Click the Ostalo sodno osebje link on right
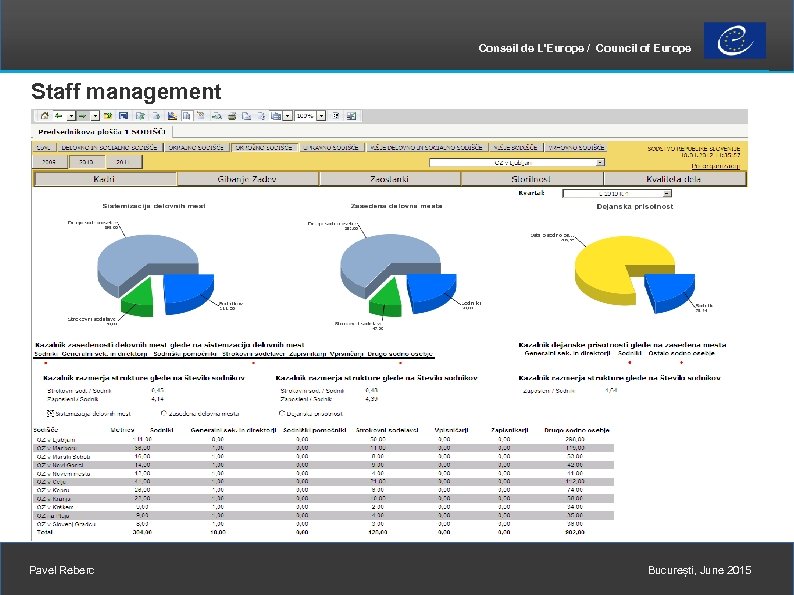The width and height of the screenshot is (794, 595). [682, 353]
